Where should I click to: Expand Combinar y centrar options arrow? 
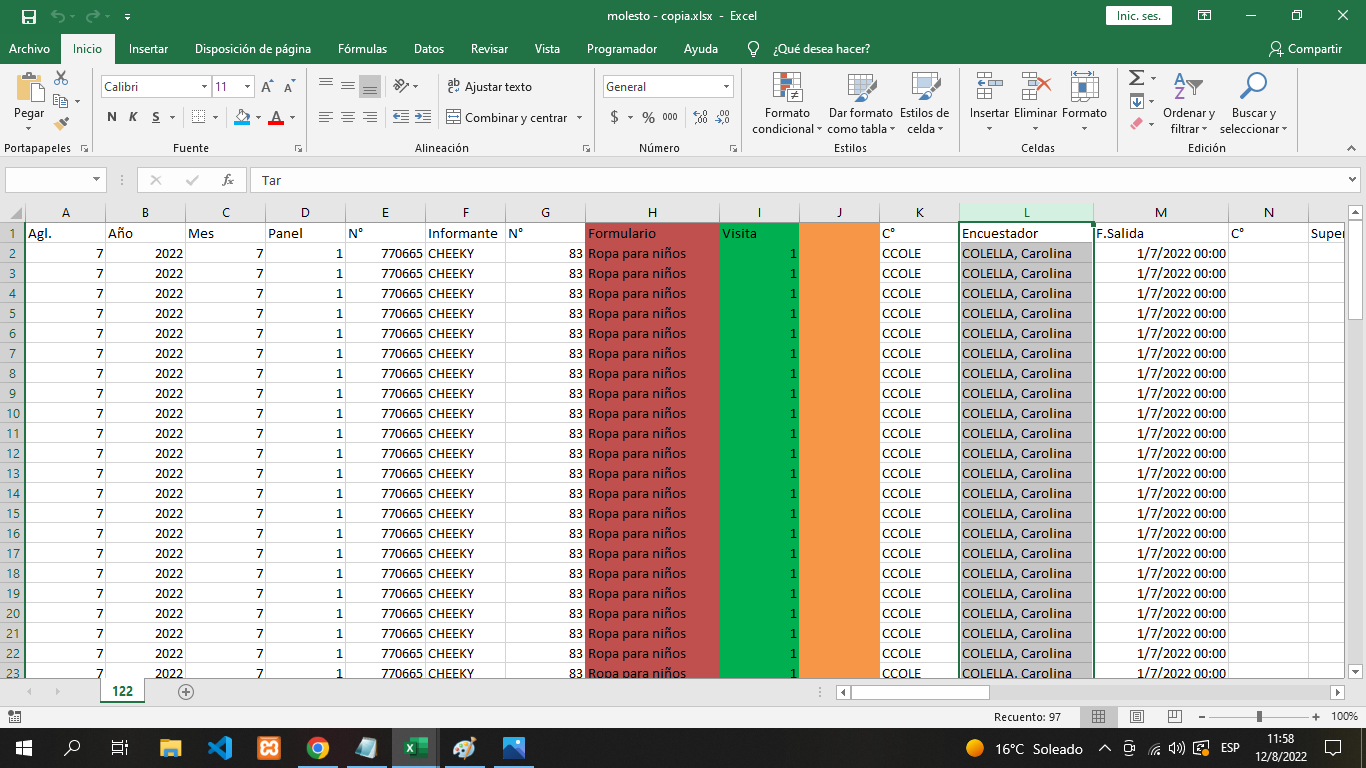tap(579, 118)
